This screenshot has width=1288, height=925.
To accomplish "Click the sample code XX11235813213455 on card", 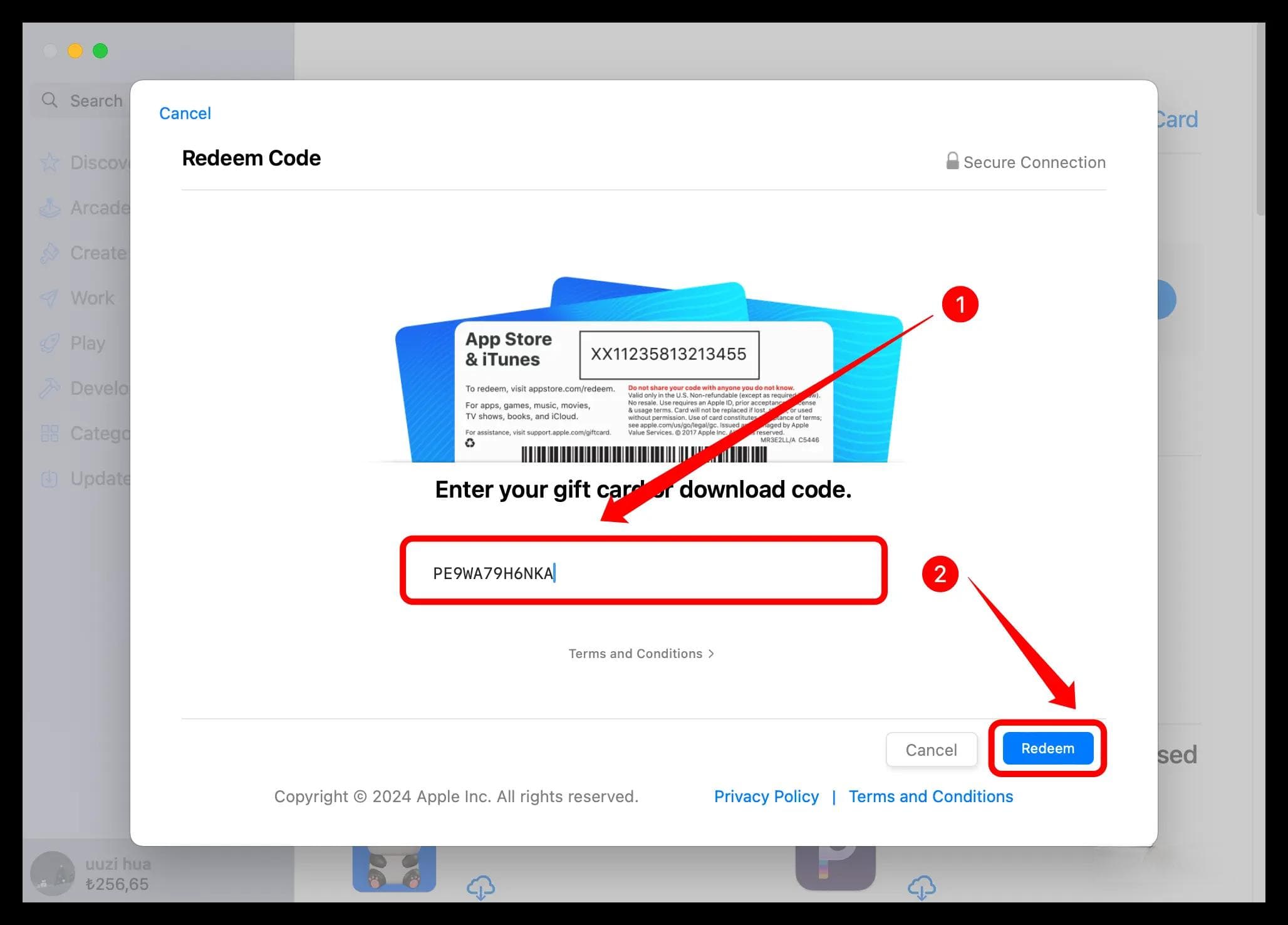I will (668, 354).
